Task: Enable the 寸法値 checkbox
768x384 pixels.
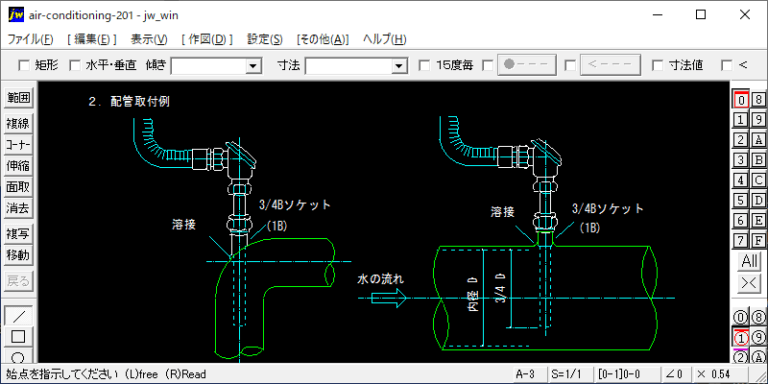Action: click(x=658, y=65)
